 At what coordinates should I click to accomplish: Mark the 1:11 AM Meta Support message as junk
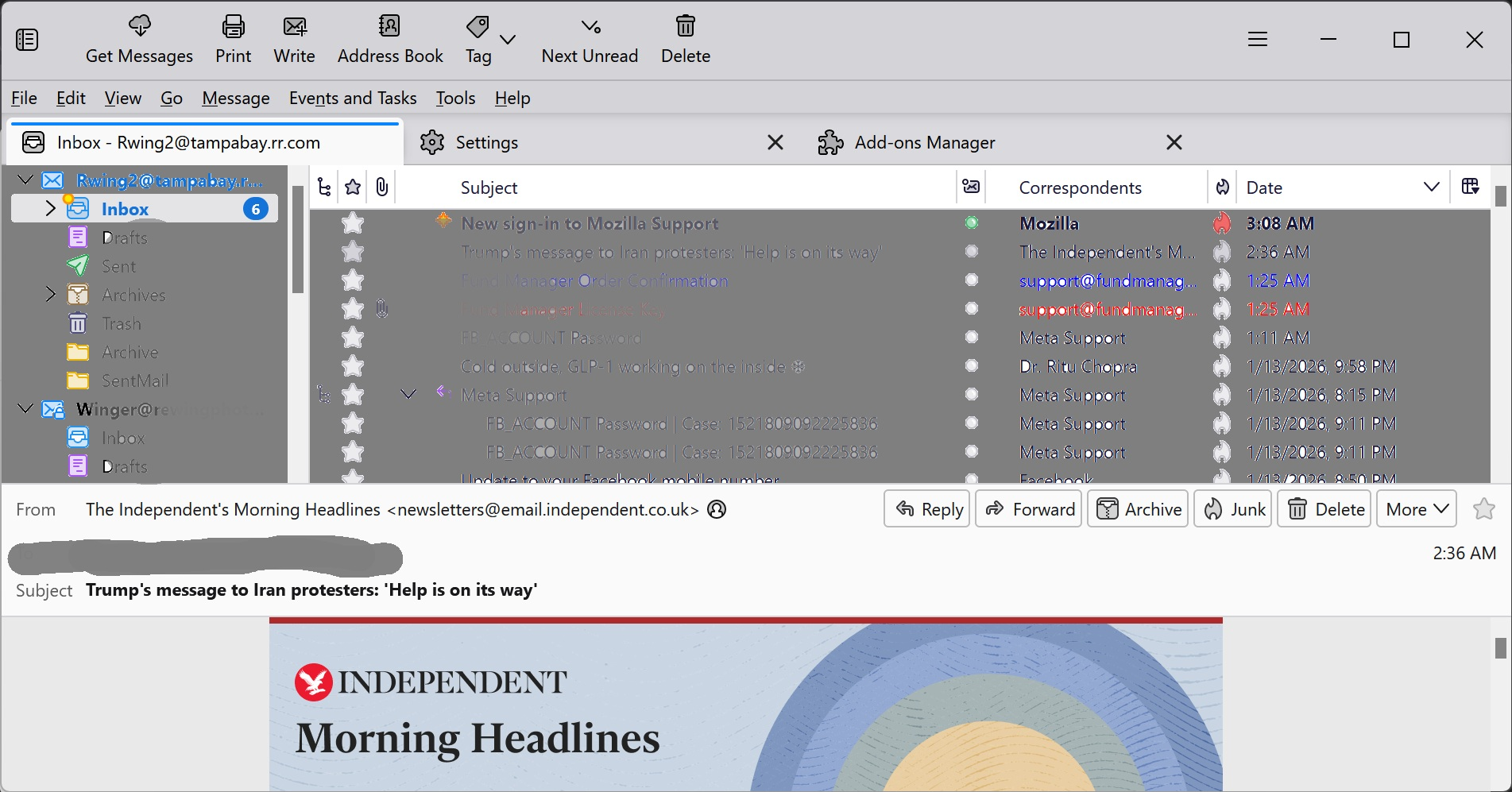(1222, 338)
